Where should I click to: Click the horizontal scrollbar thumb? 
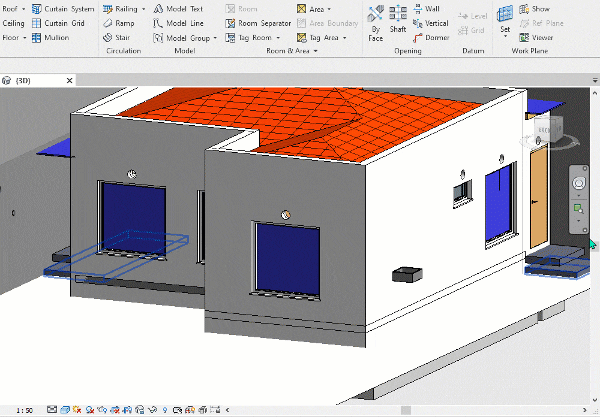tap(406, 410)
